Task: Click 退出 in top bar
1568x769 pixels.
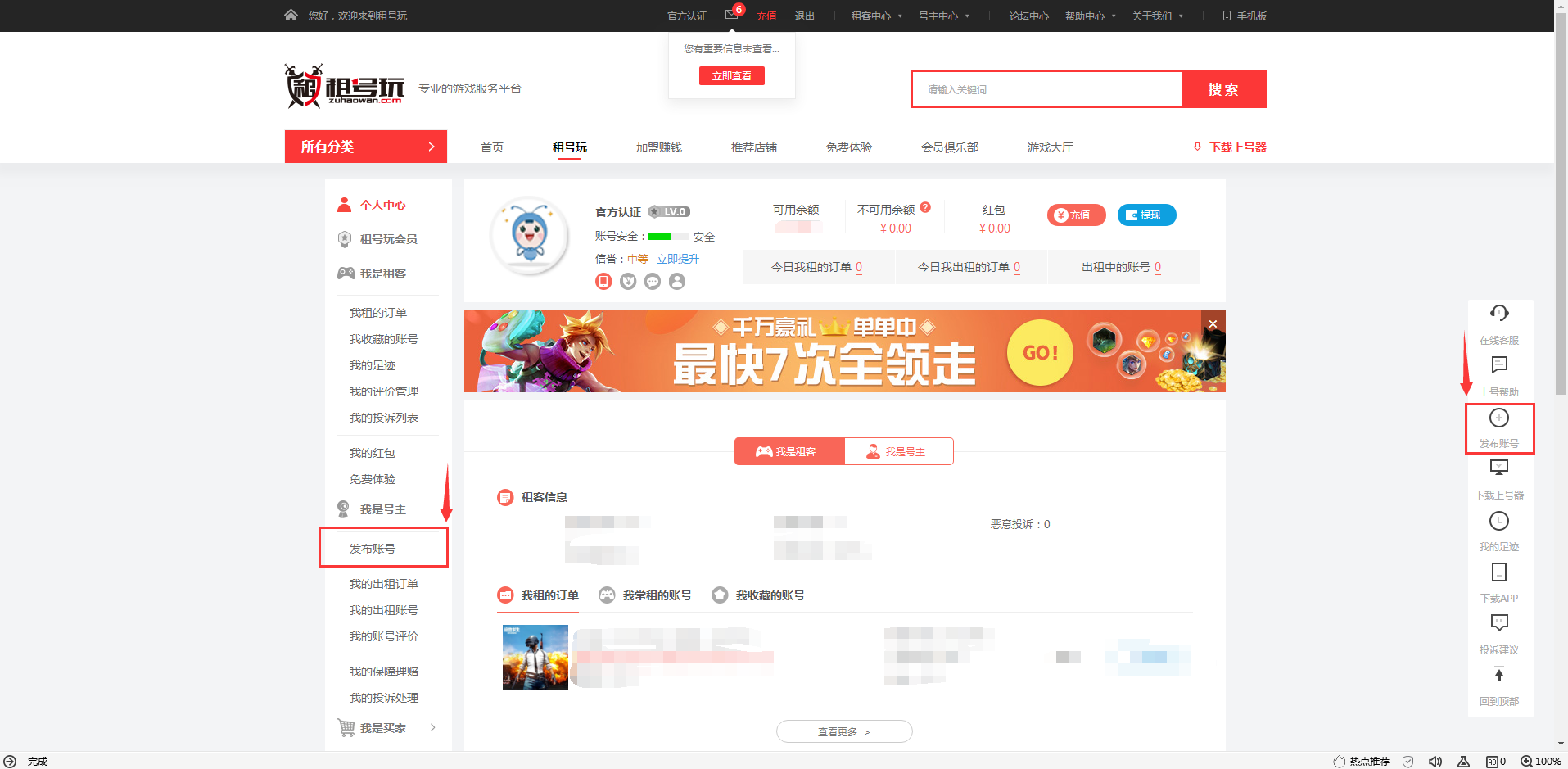Action: pyautogui.click(x=805, y=16)
